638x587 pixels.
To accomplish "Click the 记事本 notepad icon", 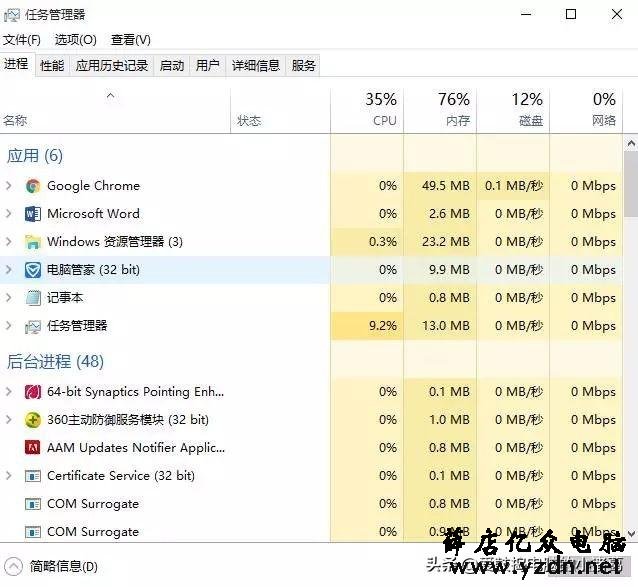I will click(x=33, y=298).
